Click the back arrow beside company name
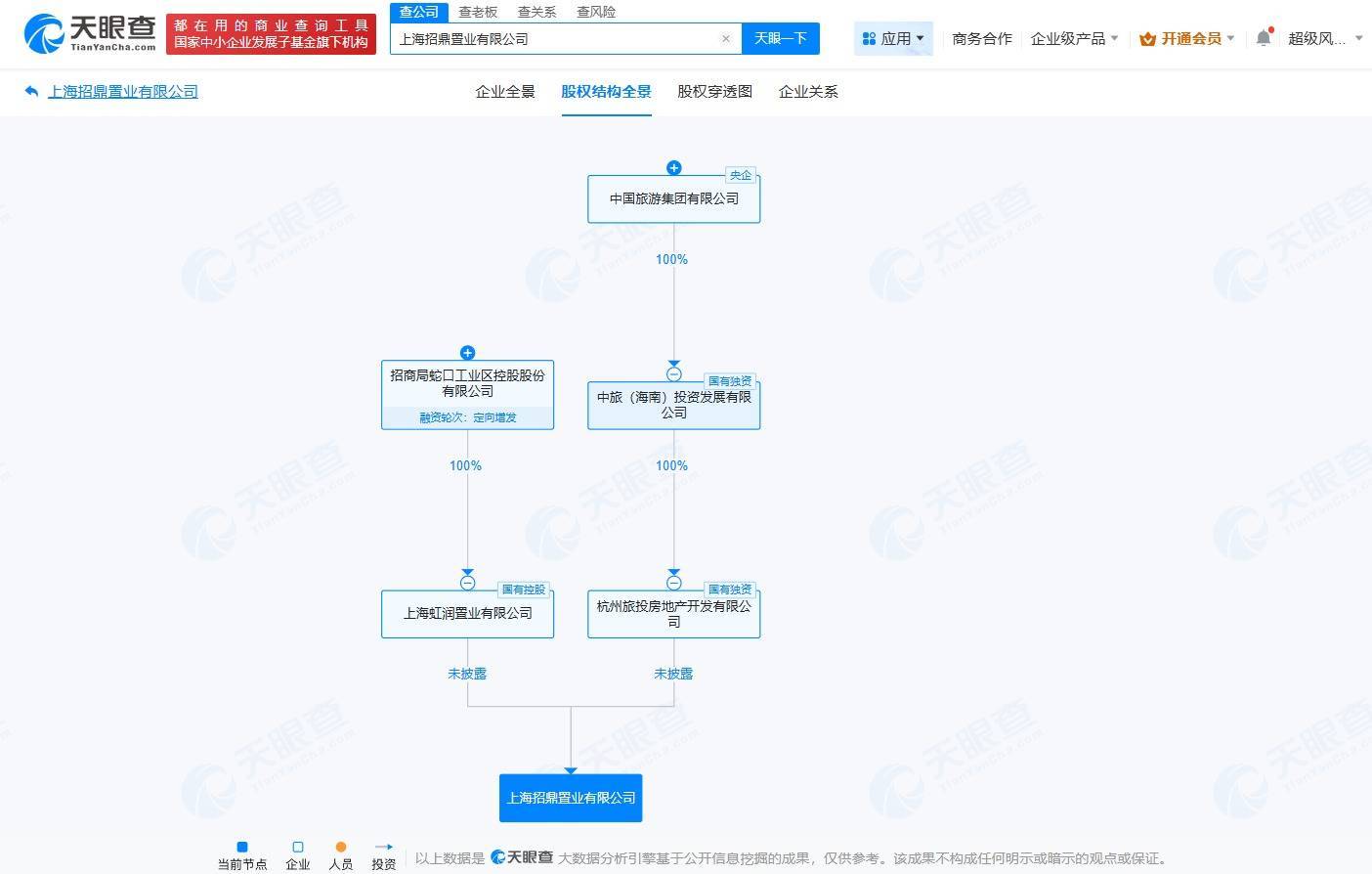Screen dimensions: 1372x874 point(31,91)
